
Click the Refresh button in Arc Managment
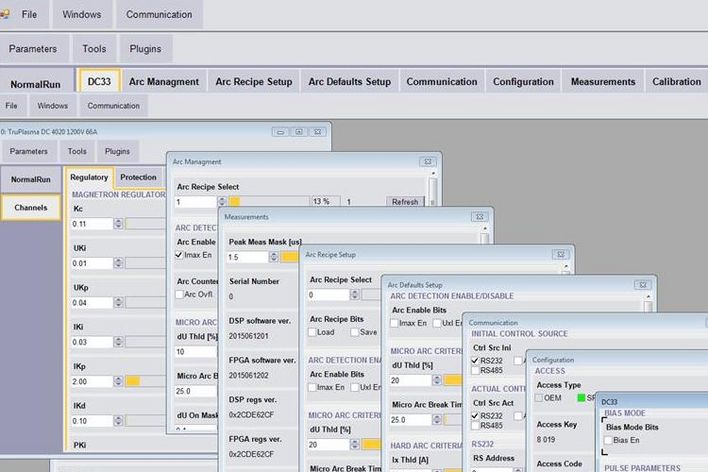click(404, 202)
